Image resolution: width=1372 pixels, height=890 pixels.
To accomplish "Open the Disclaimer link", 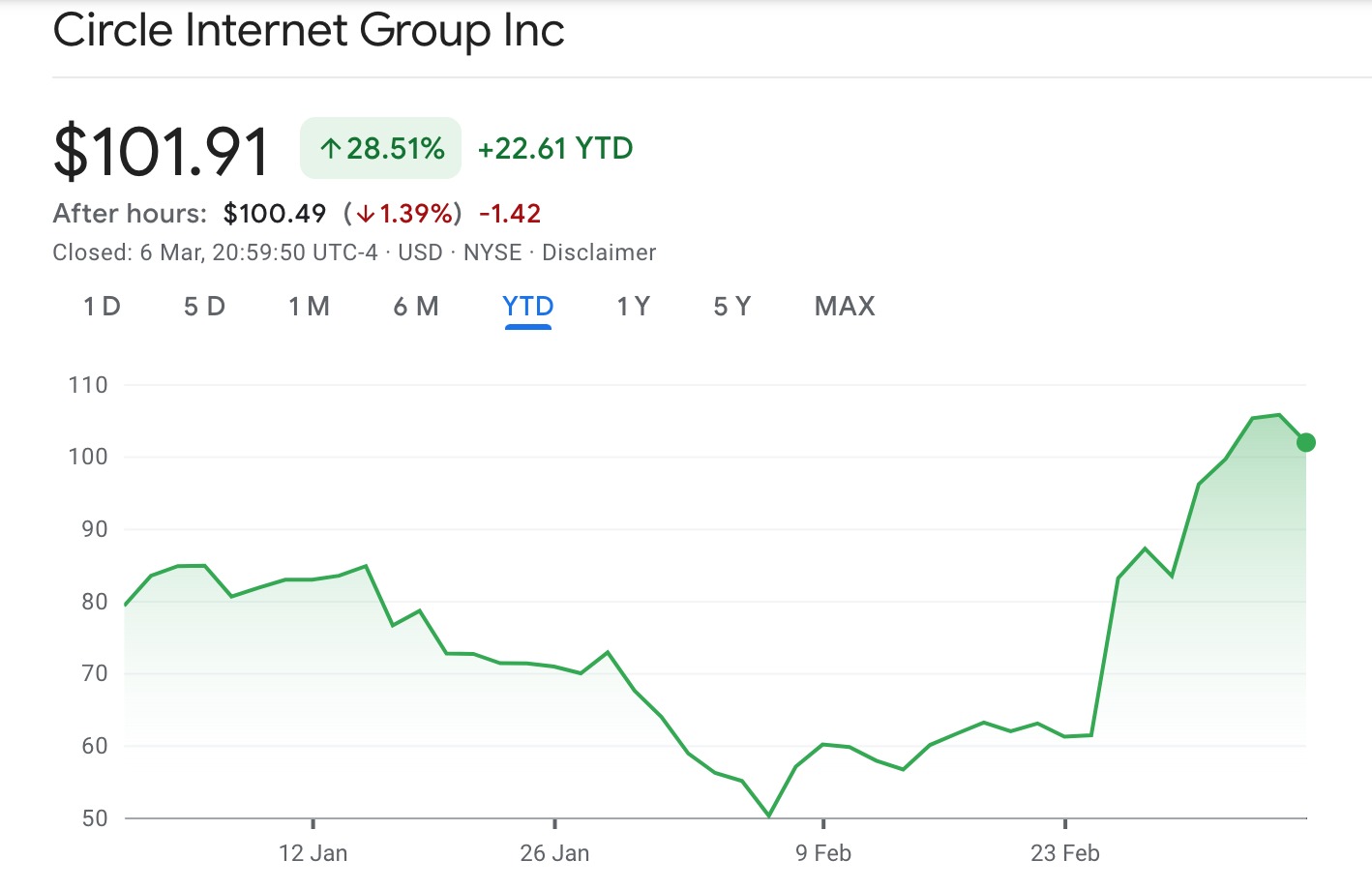I will tap(599, 252).
